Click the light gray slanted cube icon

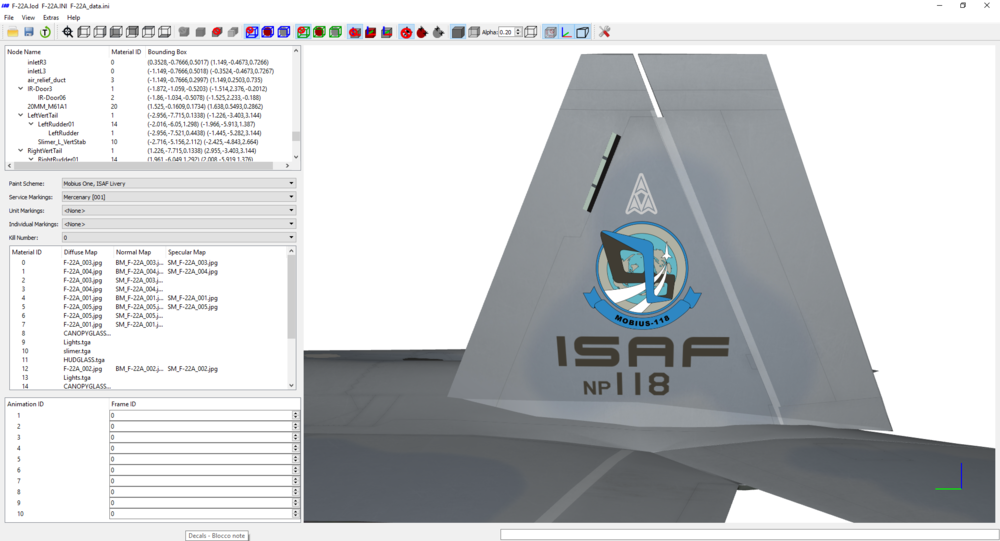(x=233, y=32)
